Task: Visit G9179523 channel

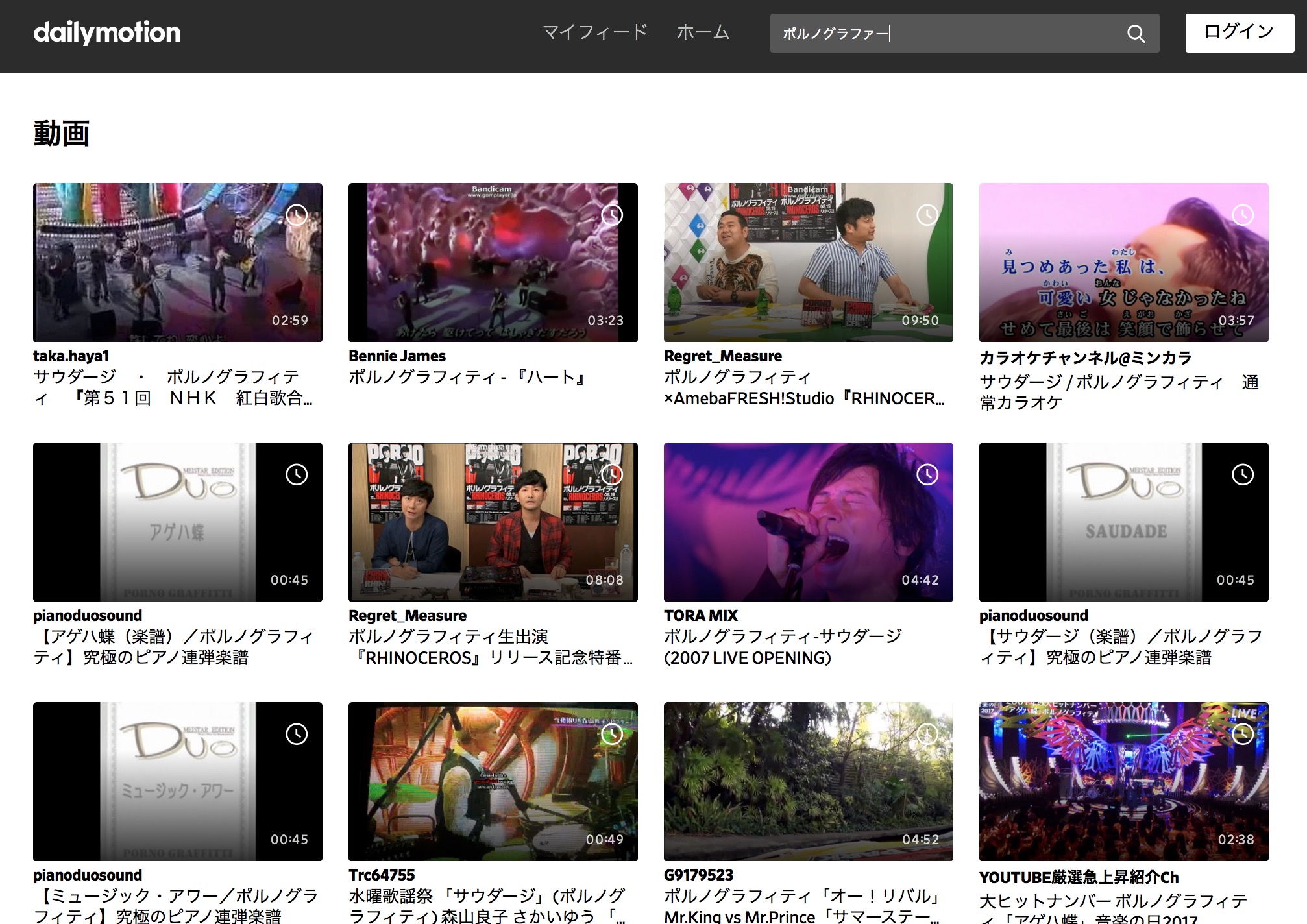Action: 698,875
